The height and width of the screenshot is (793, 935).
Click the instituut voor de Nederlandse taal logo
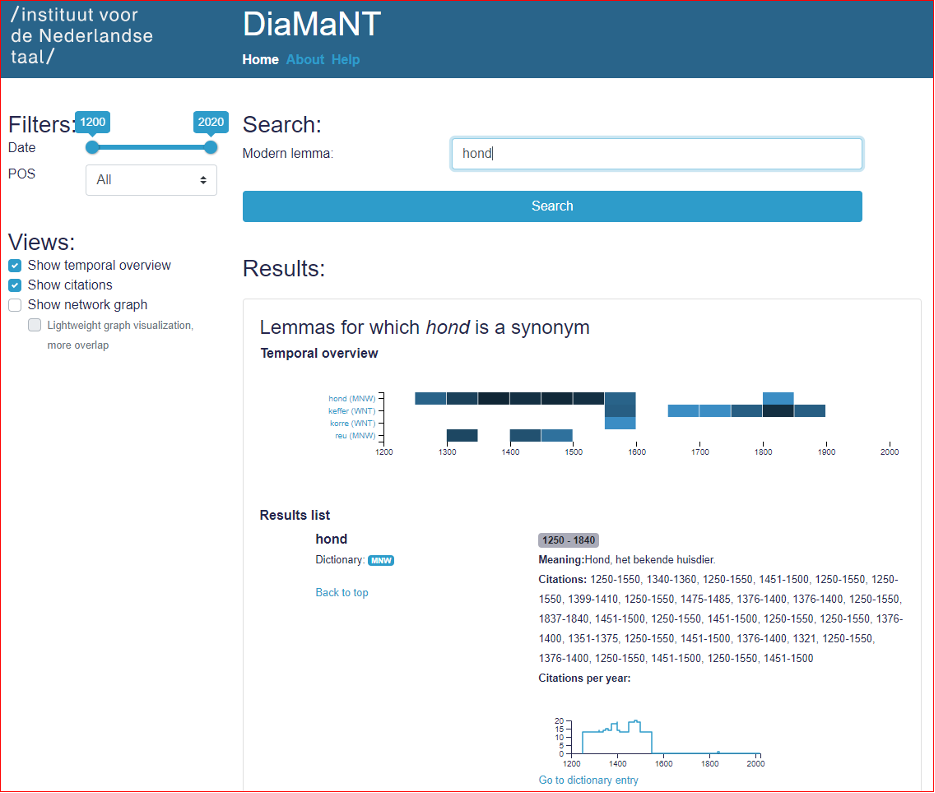tap(82, 36)
